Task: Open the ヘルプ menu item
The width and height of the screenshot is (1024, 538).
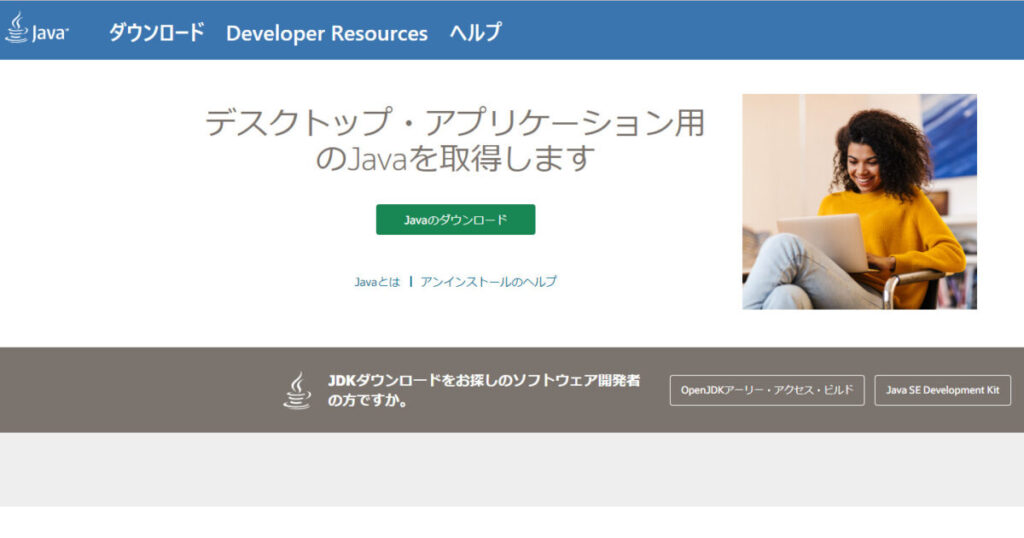Action: click(x=475, y=32)
